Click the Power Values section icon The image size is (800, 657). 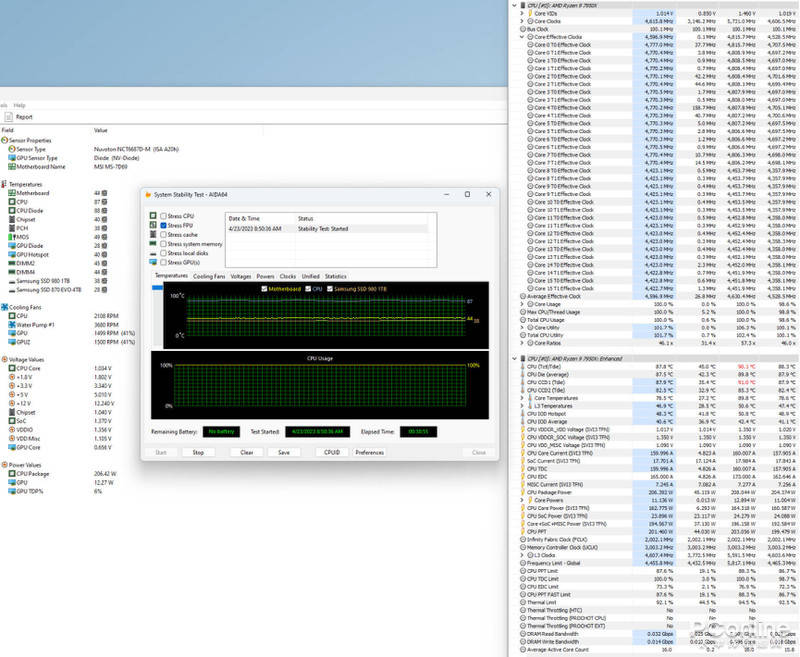[4, 463]
